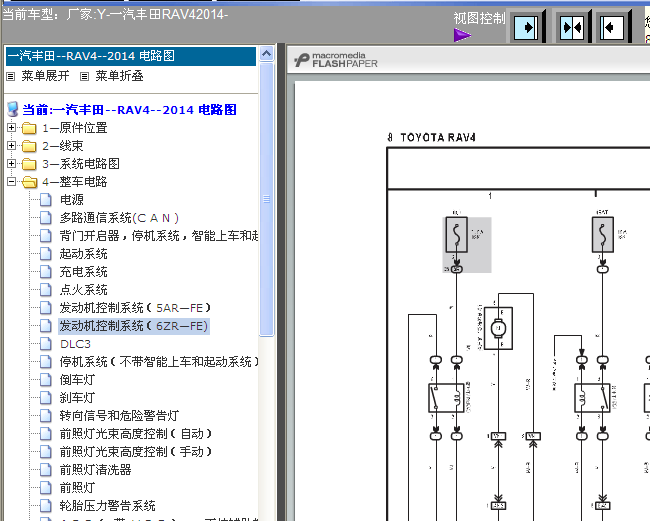Open 背门开启器,停机系统 diagram entry
Screen dimensions: 650x521
point(159,236)
